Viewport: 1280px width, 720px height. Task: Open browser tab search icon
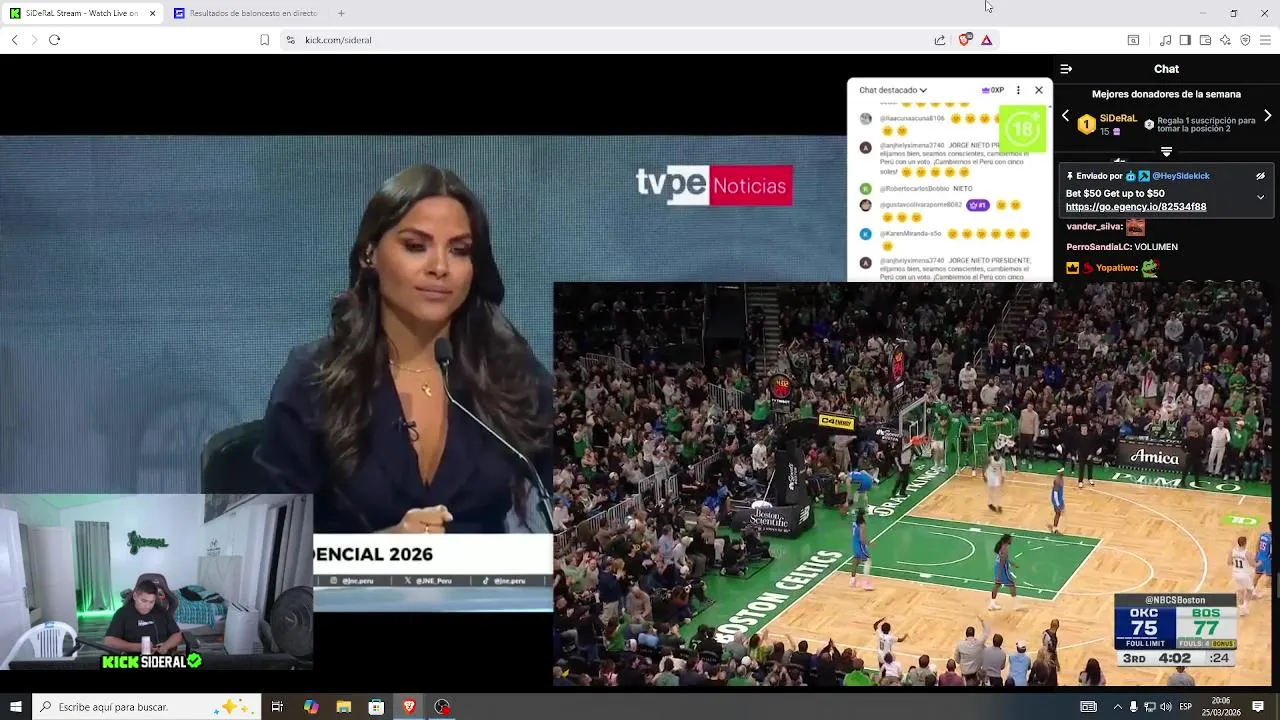pyautogui.click(x=1133, y=40)
